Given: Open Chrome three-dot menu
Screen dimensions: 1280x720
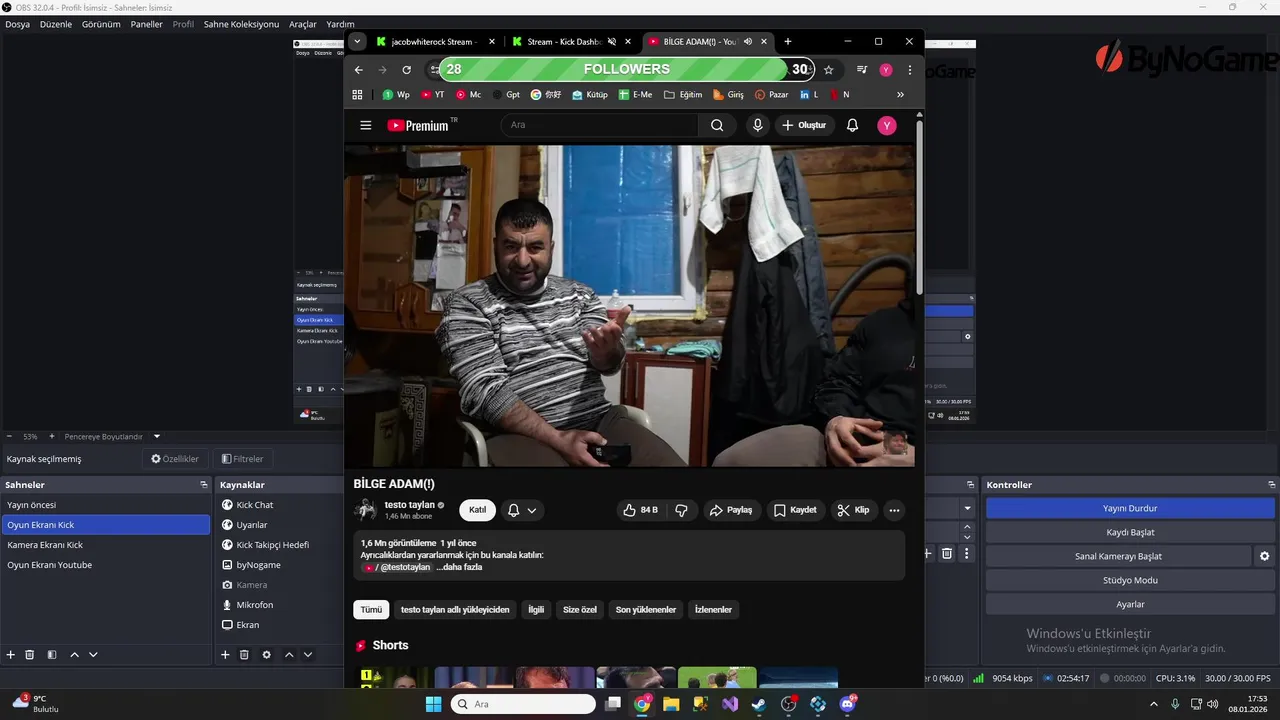Looking at the screenshot, I should pyautogui.click(x=910, y=70).
